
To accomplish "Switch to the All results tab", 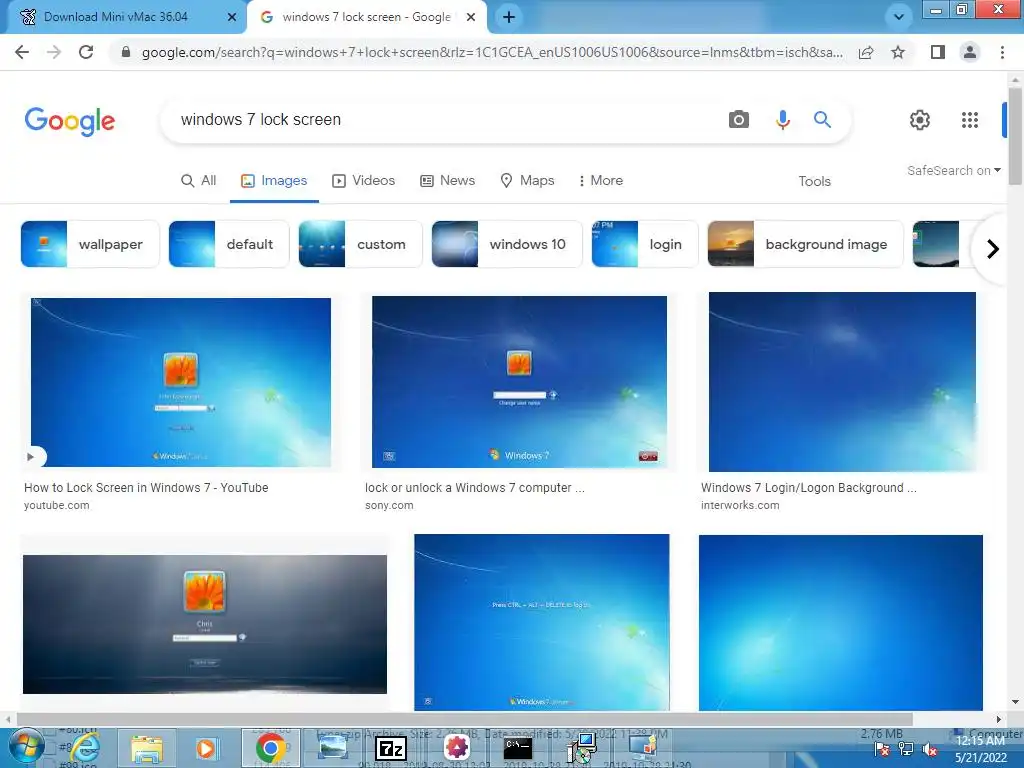I will click(199, 180).
